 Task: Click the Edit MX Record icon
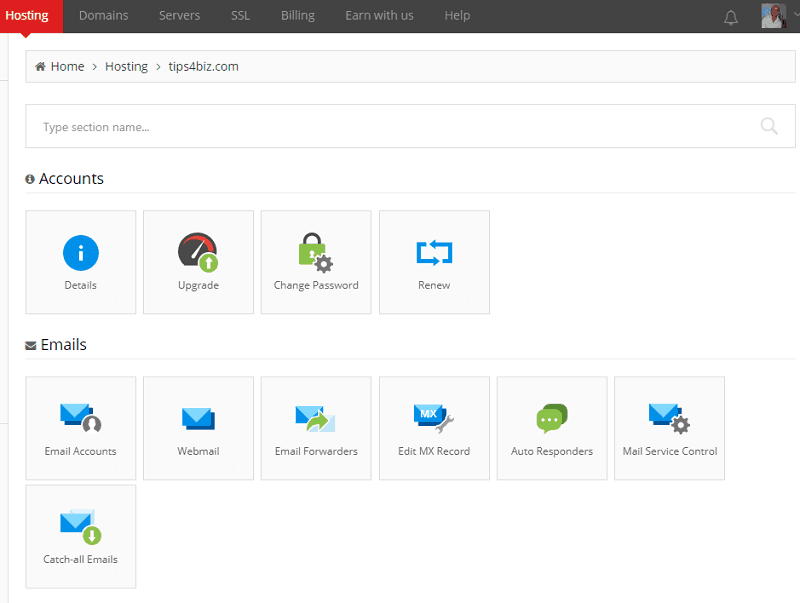434,418
